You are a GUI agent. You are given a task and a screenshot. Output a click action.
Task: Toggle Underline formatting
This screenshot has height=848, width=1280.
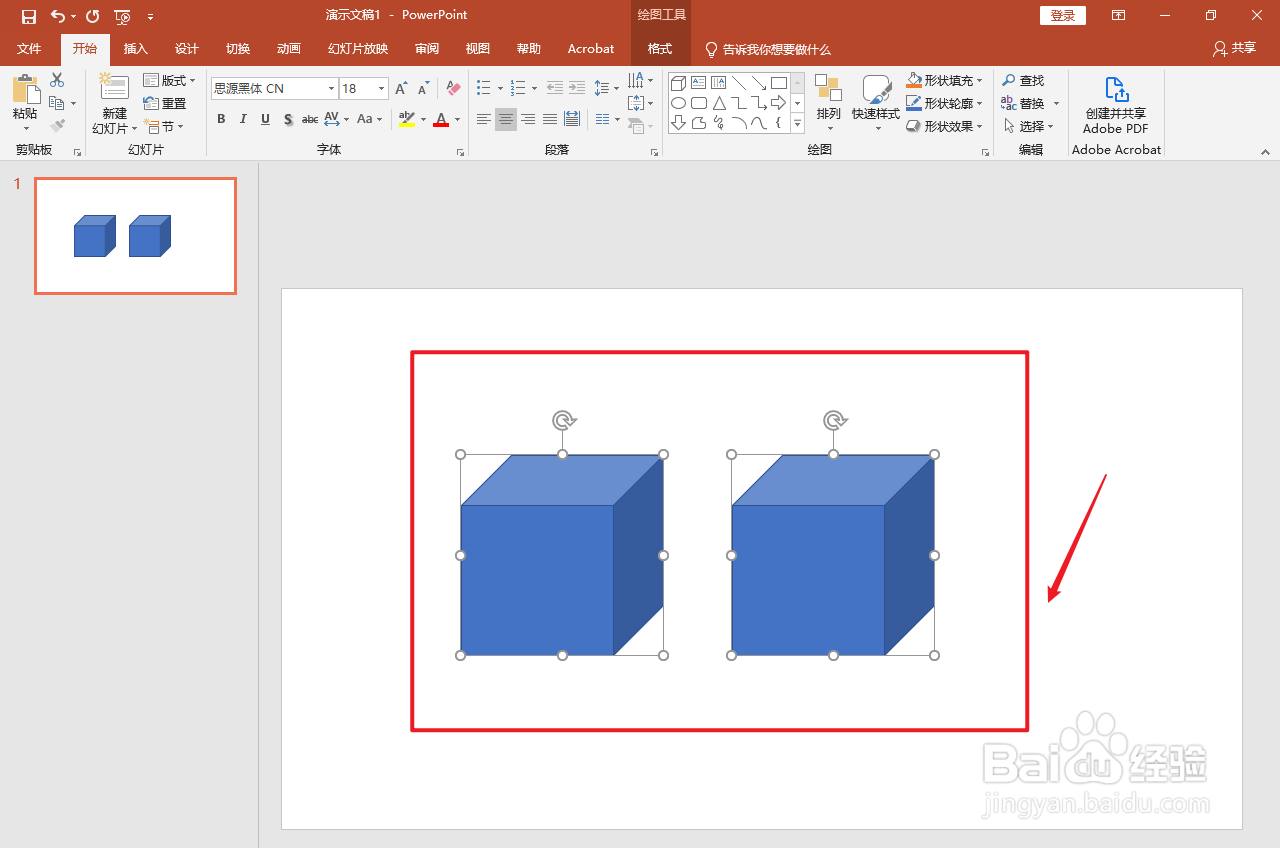point(265,119)
